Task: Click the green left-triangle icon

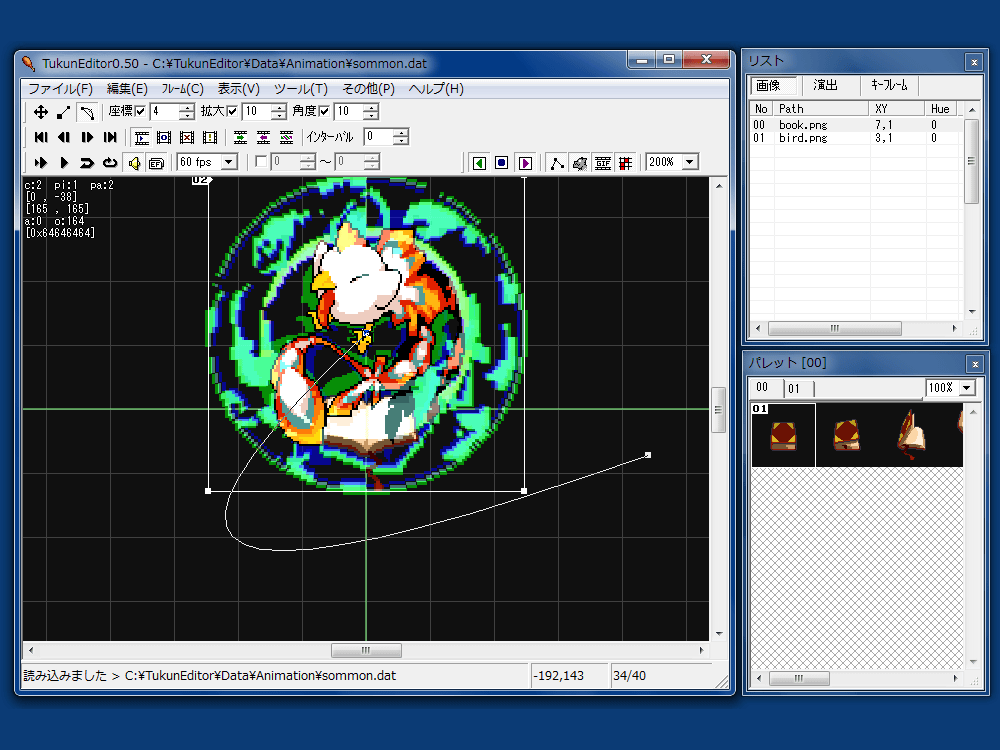Action: coord(479,163)
